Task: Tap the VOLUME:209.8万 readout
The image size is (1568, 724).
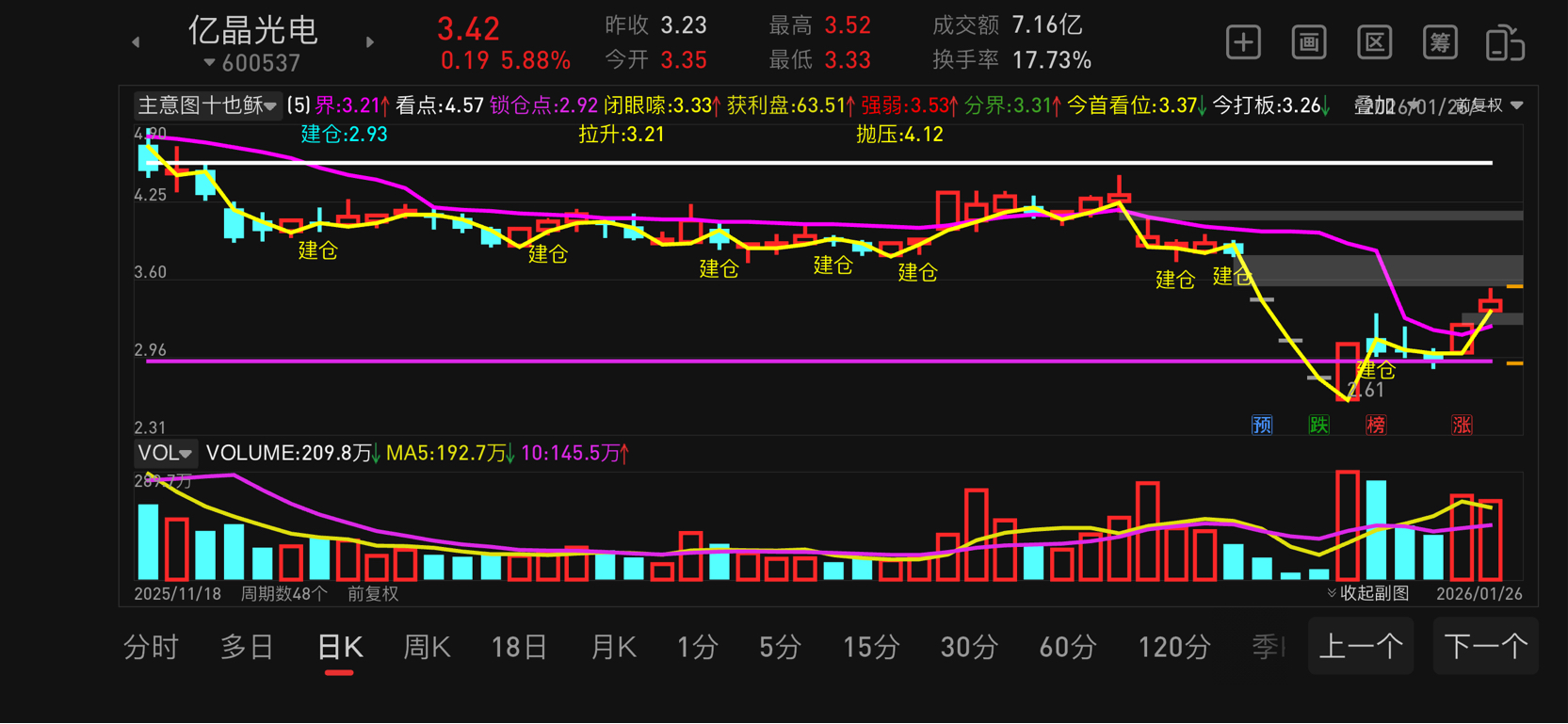Action: click(x=293, y=453)
